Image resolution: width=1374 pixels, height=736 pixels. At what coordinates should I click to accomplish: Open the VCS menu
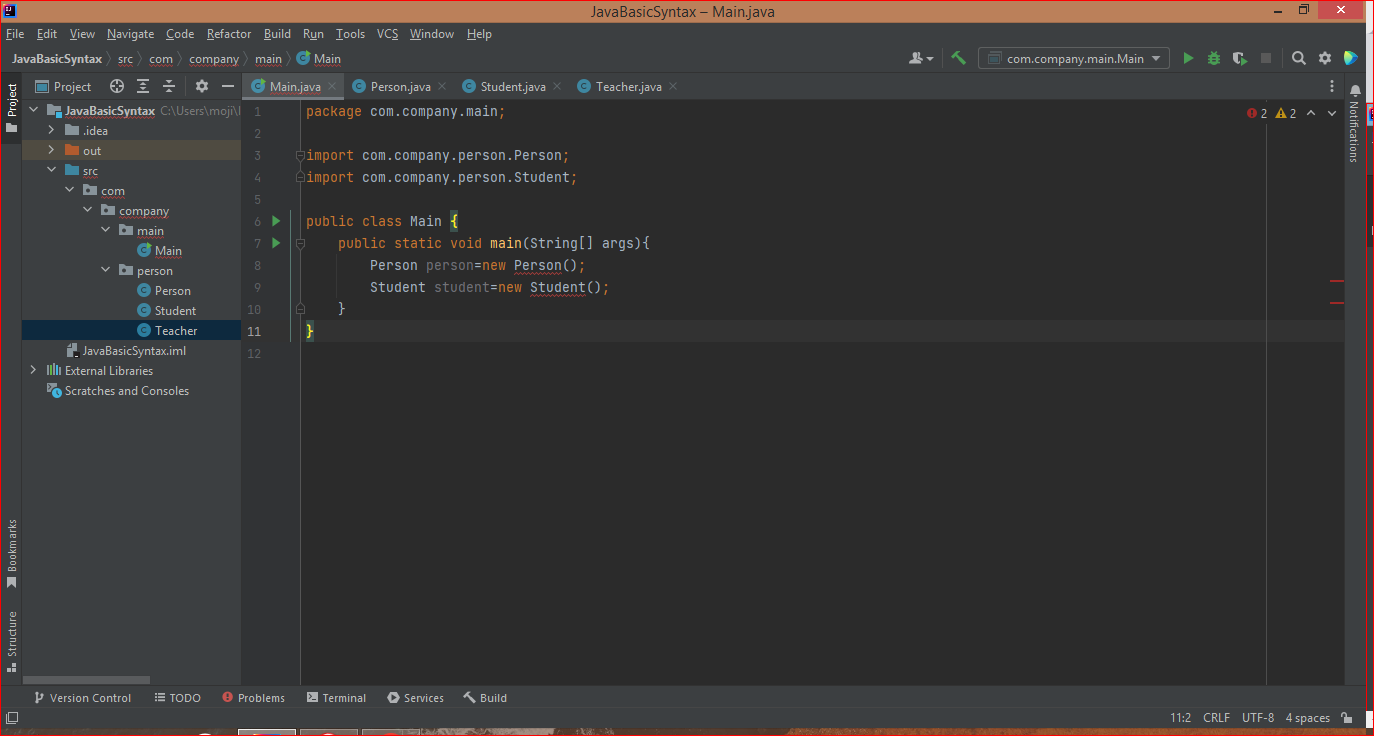click(387, 34)
